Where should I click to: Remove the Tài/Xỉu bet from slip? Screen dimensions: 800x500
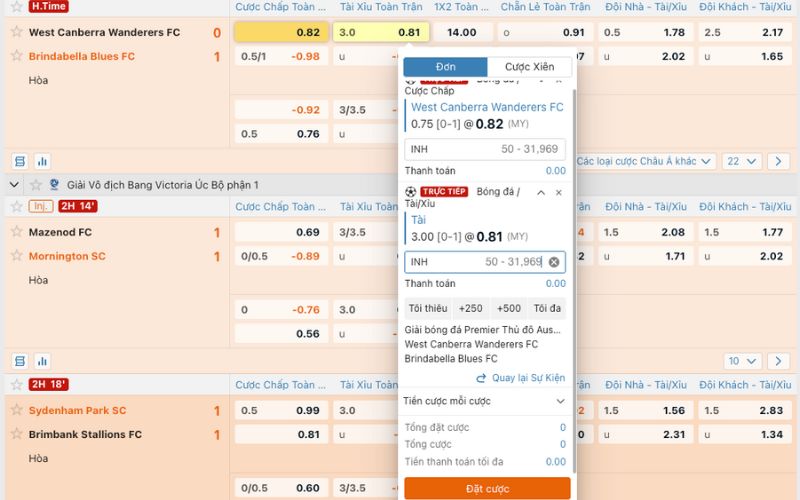click(559, 192)
